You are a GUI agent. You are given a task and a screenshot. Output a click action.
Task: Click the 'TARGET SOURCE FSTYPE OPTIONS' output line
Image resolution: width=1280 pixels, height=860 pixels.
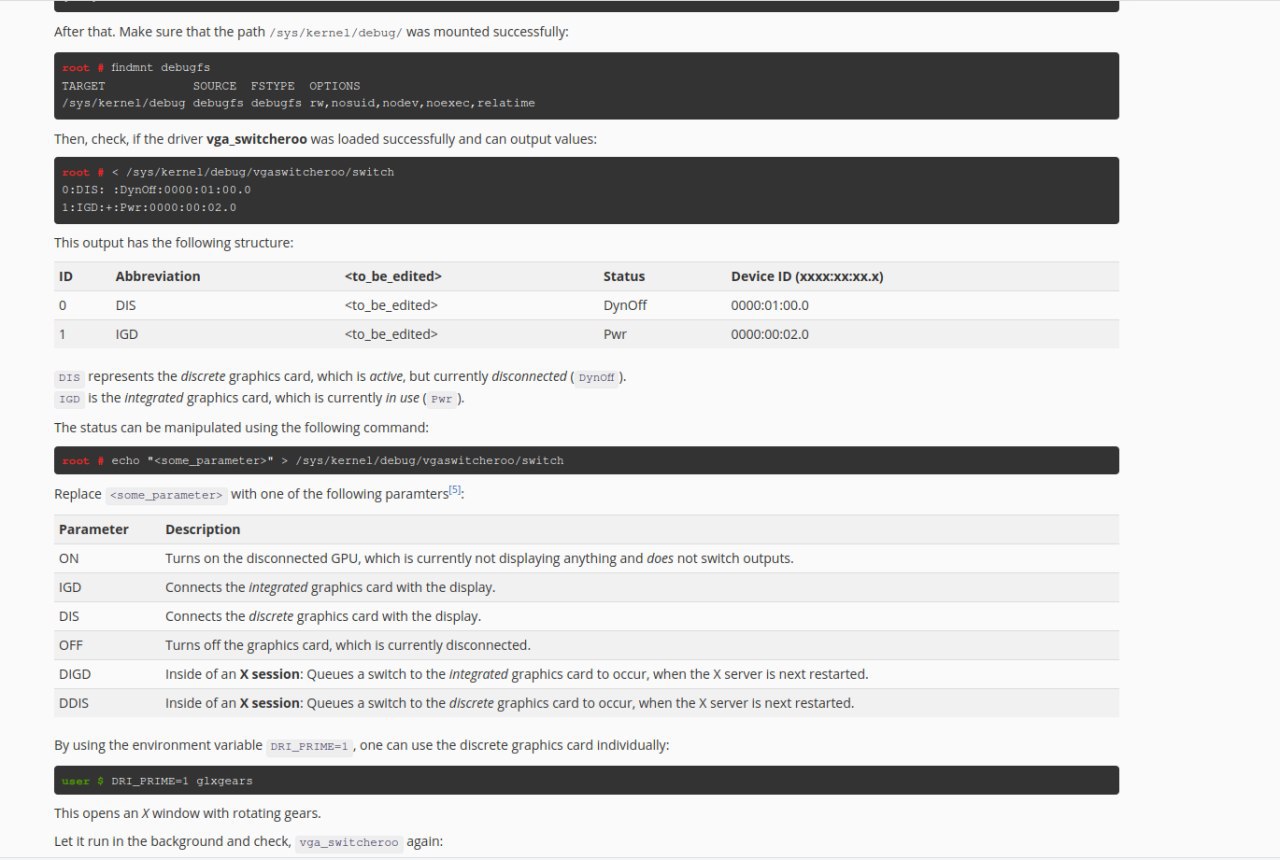click(x=211, y=86)
